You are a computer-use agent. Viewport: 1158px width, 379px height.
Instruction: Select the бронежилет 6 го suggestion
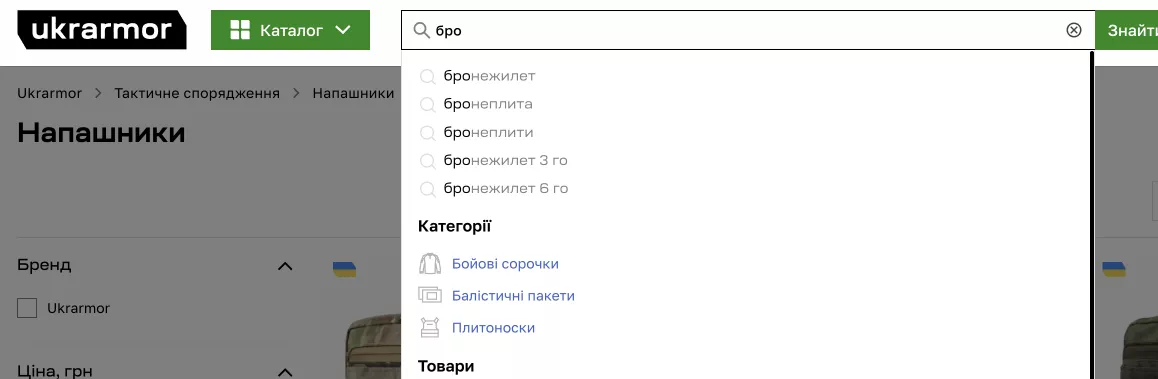(505, 188)
